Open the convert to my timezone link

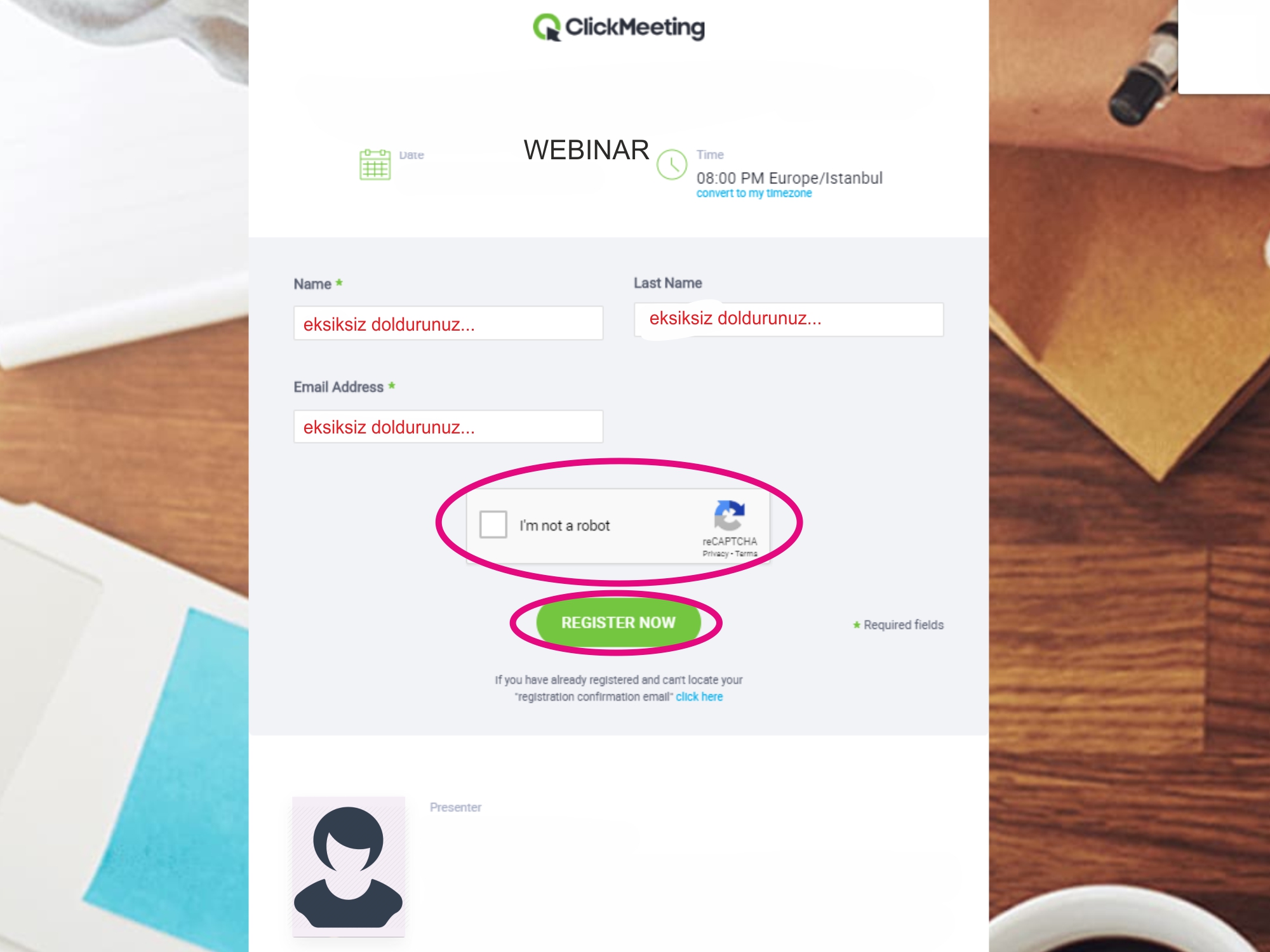click(x=754, y=193)
